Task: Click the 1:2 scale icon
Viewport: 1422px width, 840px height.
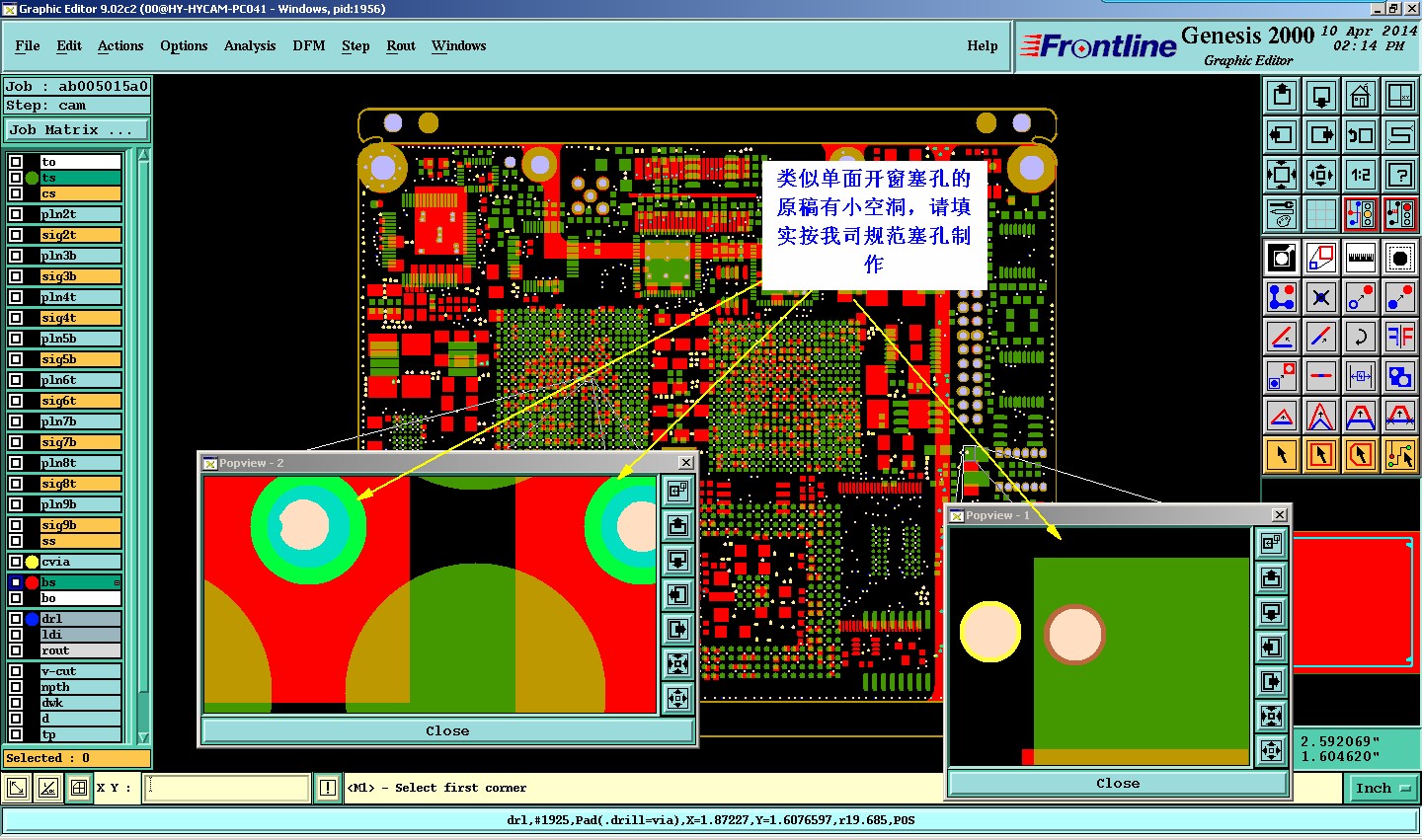Action: [x=1361, y=175]
